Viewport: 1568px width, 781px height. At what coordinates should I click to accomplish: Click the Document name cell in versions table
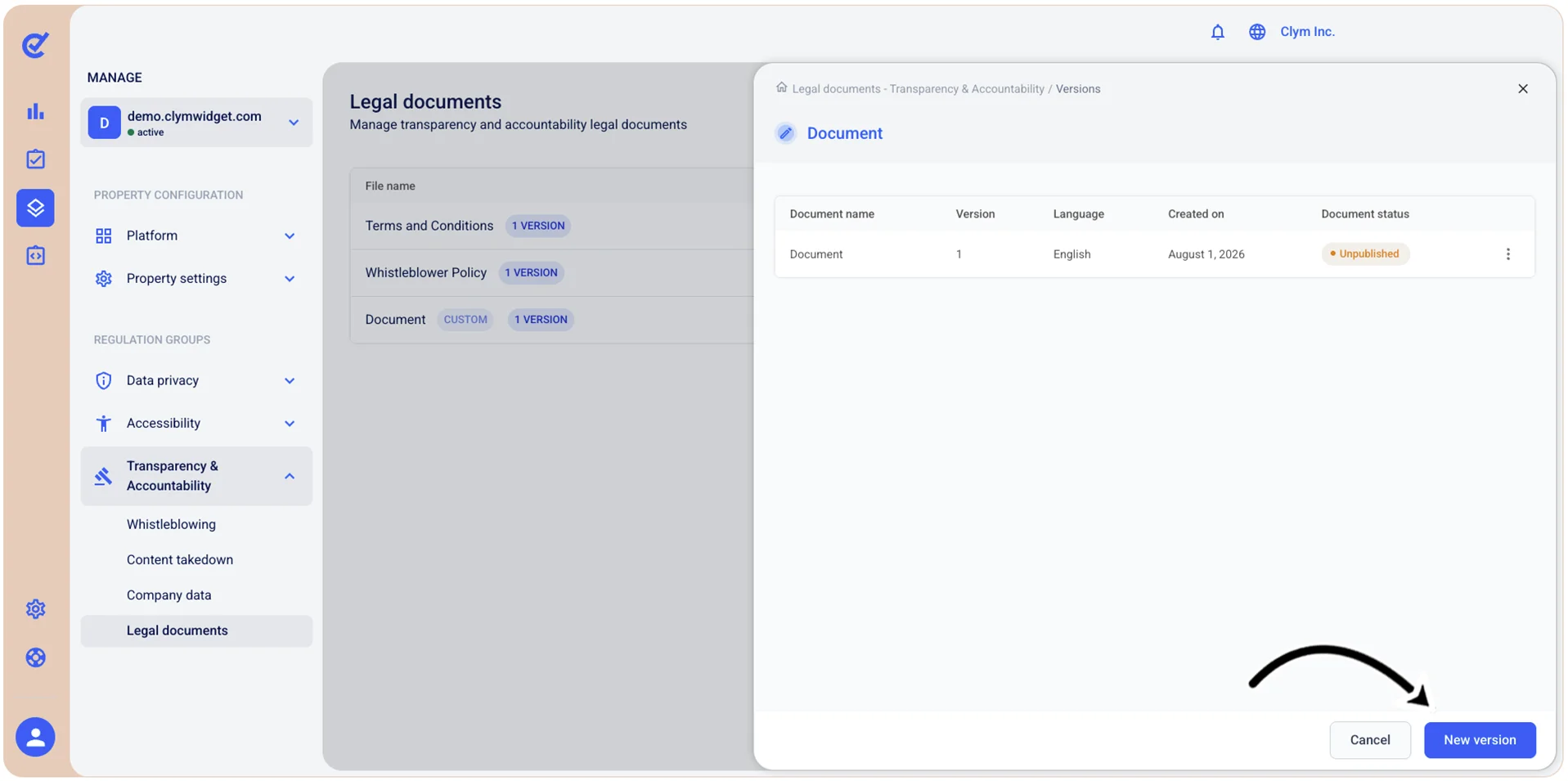[x=815, y=254]
